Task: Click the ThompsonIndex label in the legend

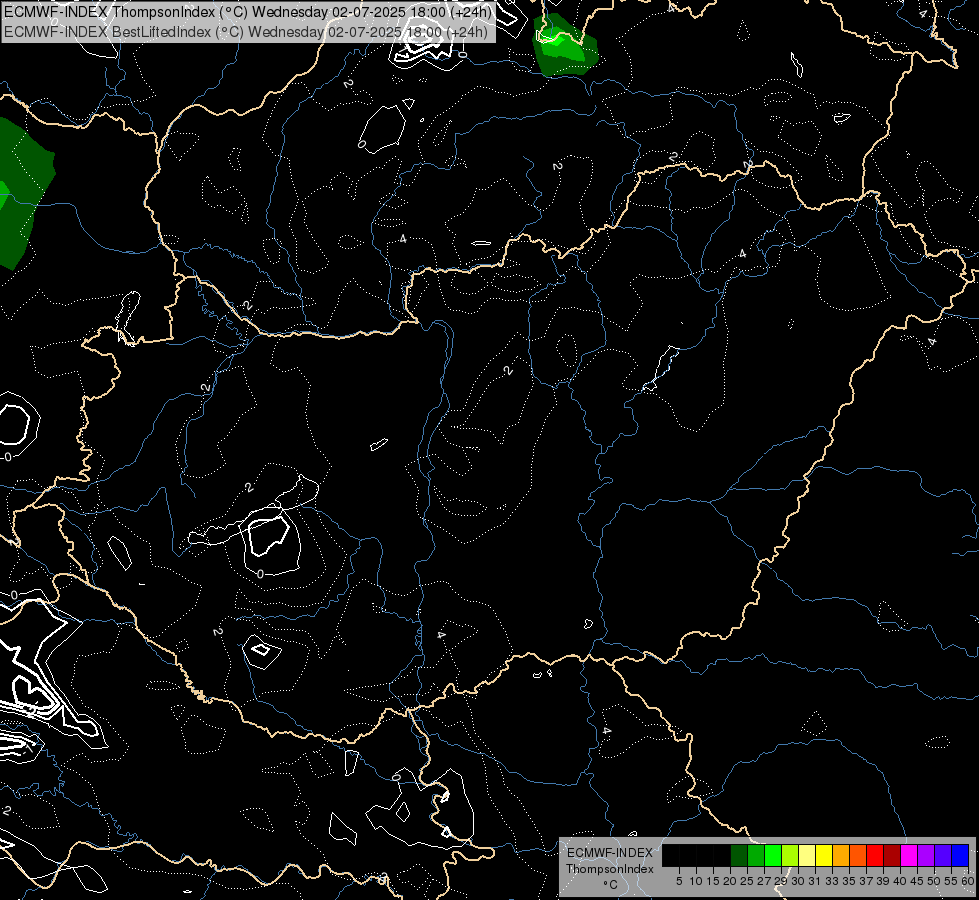Action: [610, 869]
